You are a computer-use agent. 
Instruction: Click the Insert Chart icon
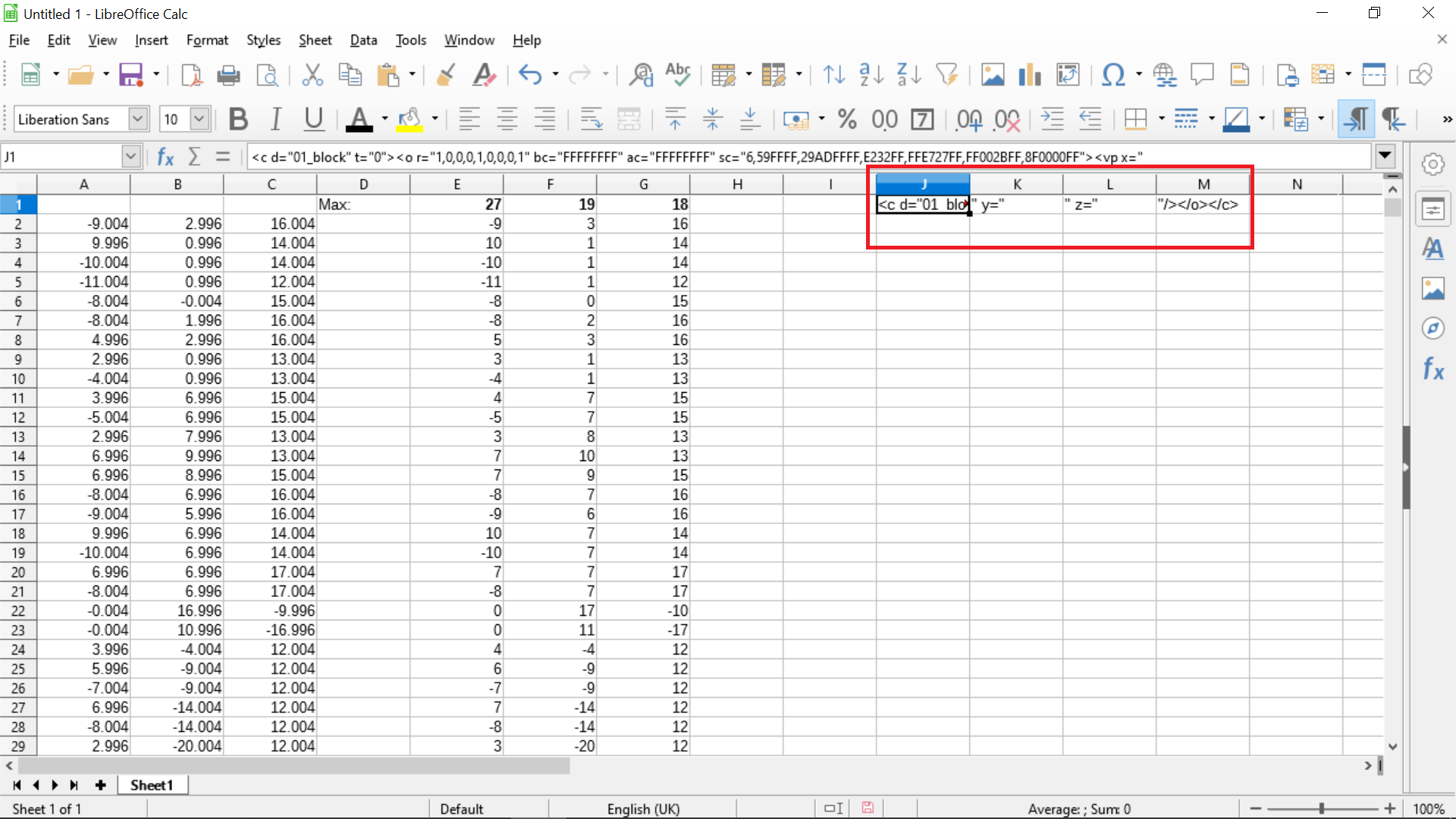(x=1029, y=74)
